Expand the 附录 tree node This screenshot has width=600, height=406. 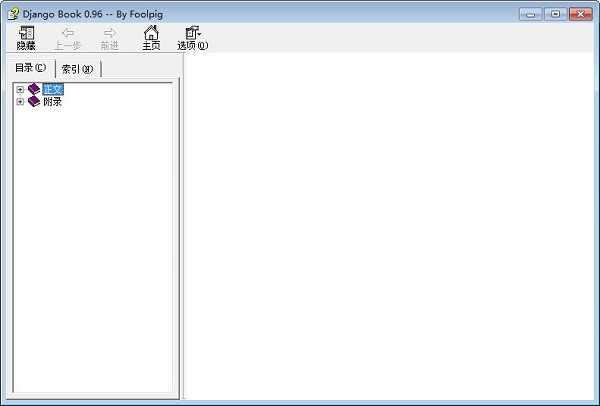(20, 102)
